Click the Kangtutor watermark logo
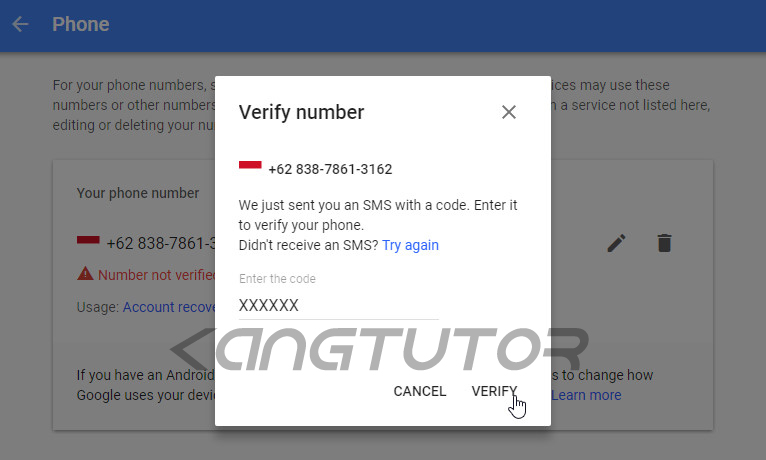This screenshot has width=766, height=460. (x=379, y=349)
